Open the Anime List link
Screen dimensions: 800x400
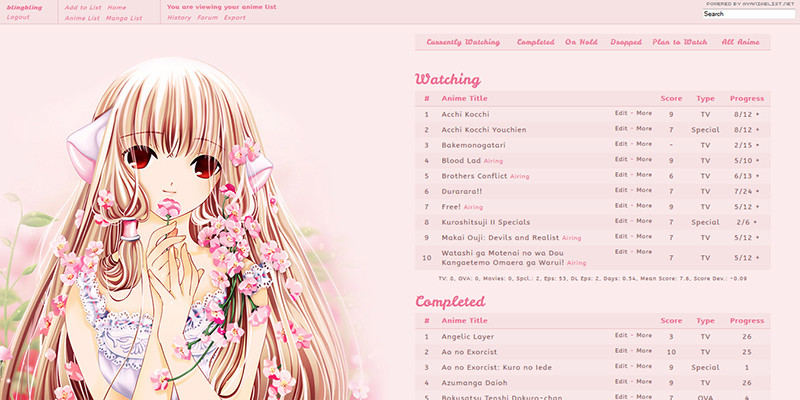[82, 18]
